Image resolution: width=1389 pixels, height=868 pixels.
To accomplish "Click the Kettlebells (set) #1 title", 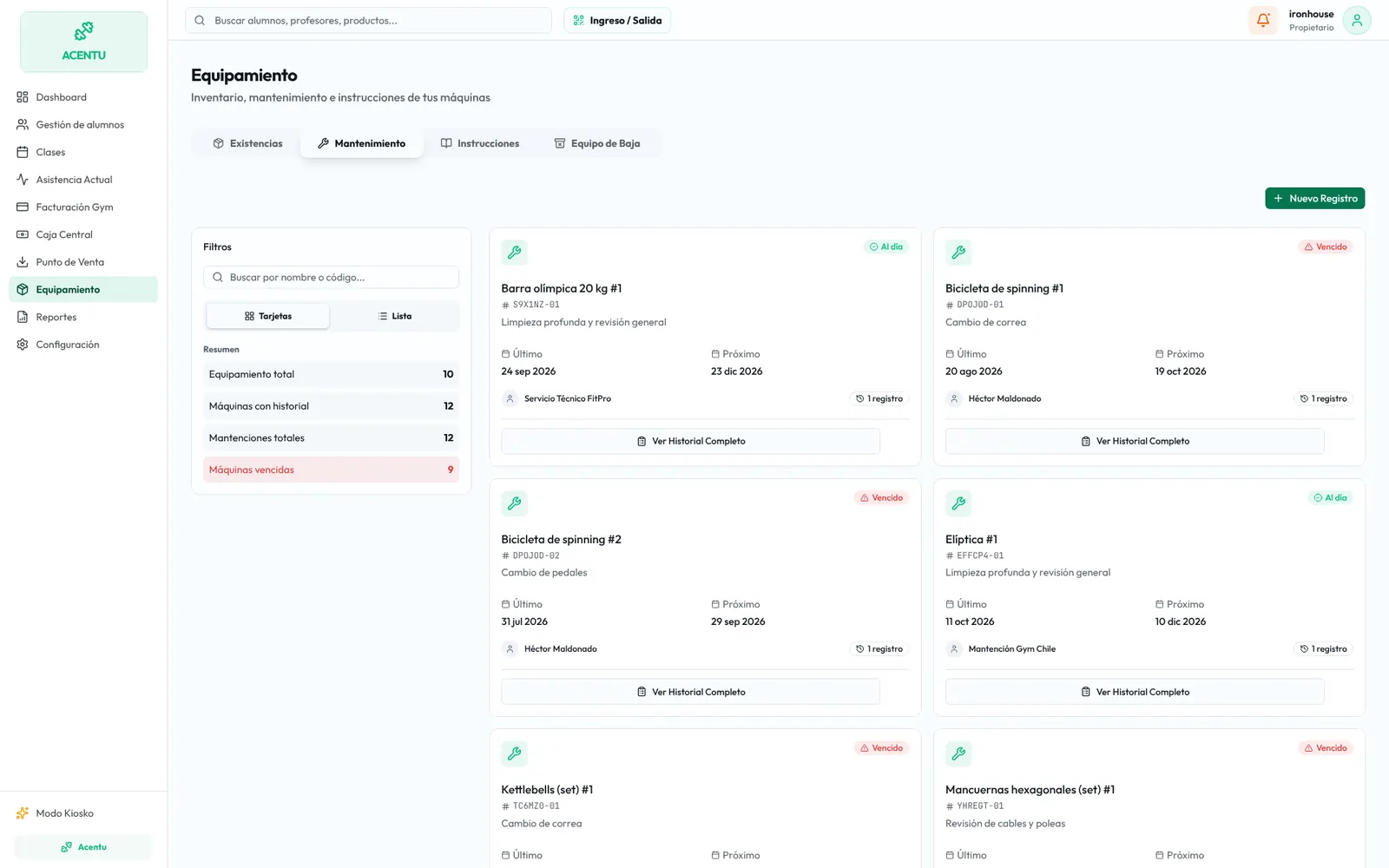I will 547,790.
